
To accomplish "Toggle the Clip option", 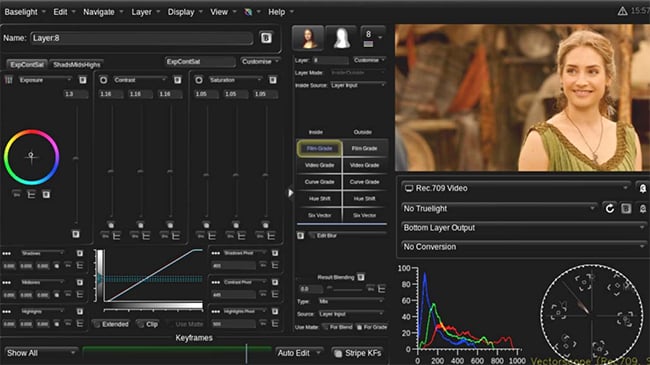I will pyautogui.click(x=148, y=324).
